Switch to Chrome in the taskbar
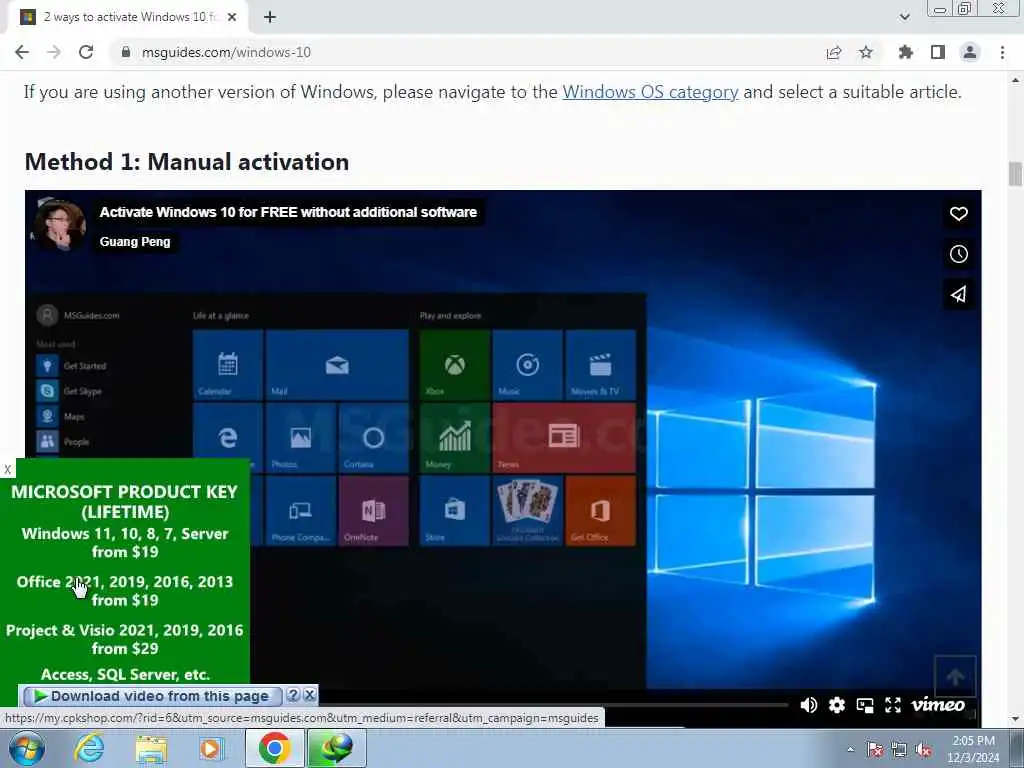This screenshot has width=1024, height=768. click(x=274, y=748)
